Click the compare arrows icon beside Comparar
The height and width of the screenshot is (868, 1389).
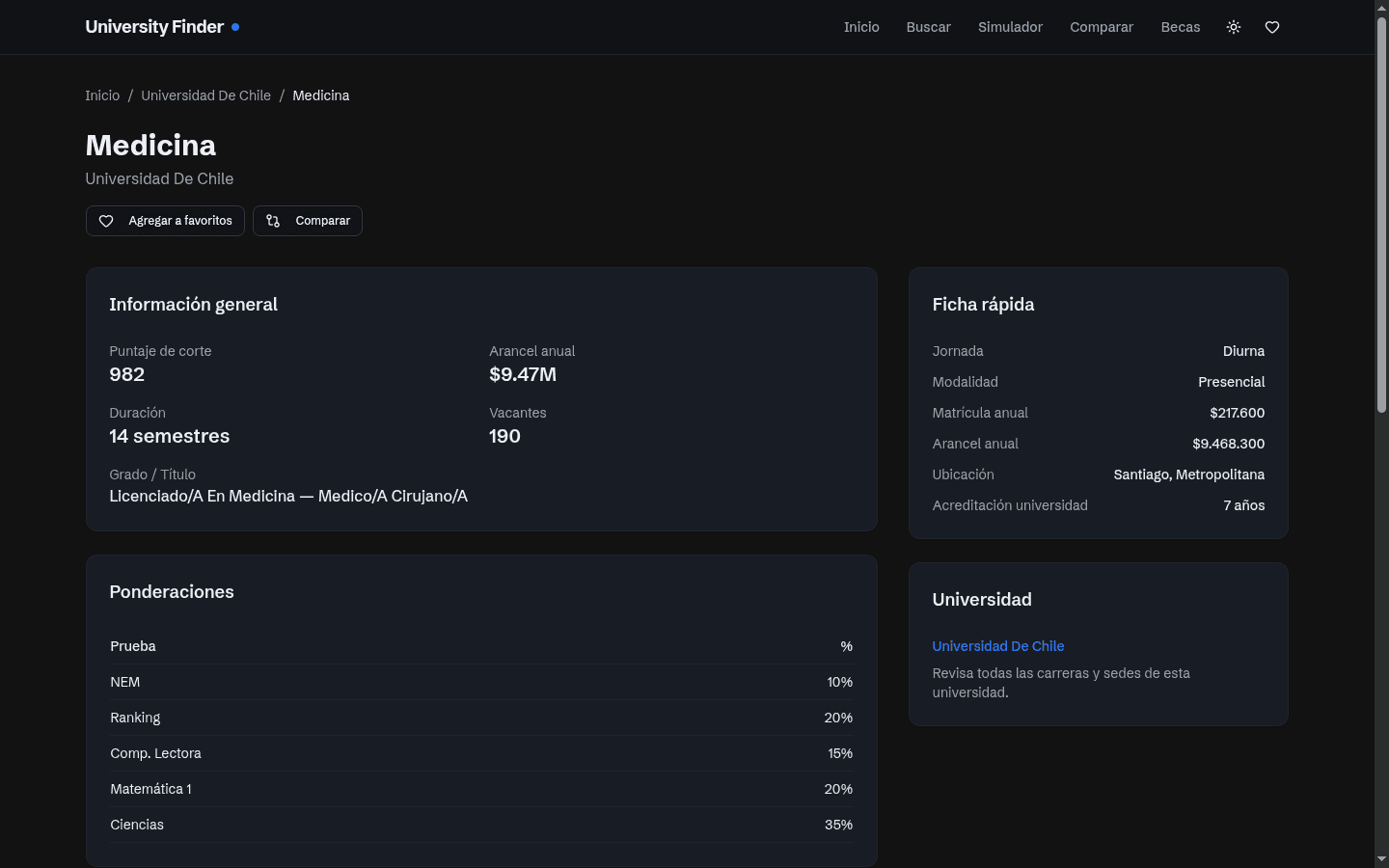pyautogui.click(x=273, y=221)
